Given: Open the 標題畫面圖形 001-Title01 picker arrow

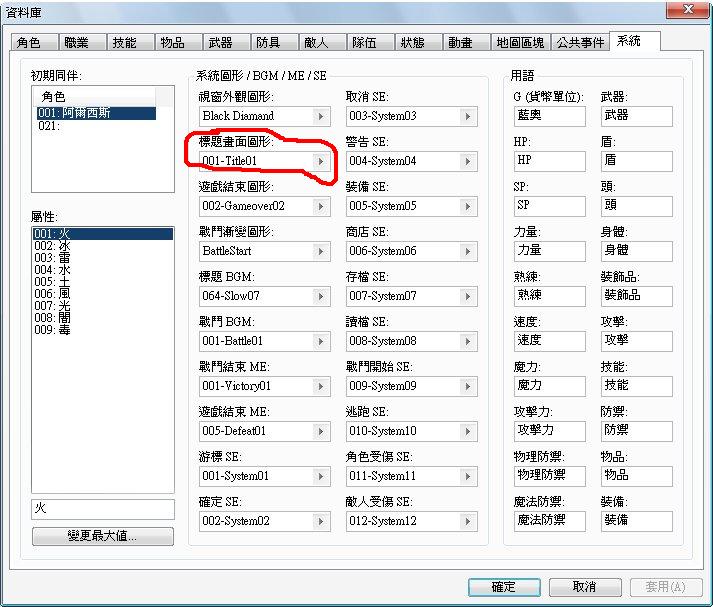Looking at the screenshot, I should 321,161.
